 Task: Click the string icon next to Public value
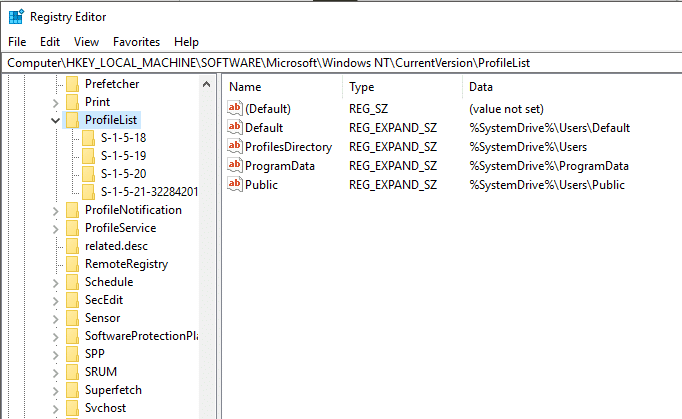235,185
